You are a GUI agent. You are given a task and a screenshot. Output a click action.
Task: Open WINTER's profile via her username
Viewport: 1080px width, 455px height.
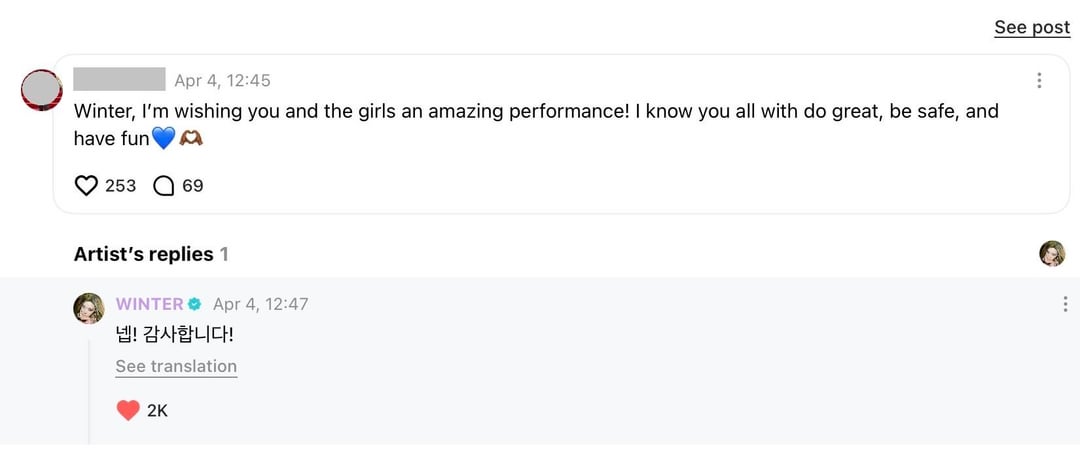(150, 304)
